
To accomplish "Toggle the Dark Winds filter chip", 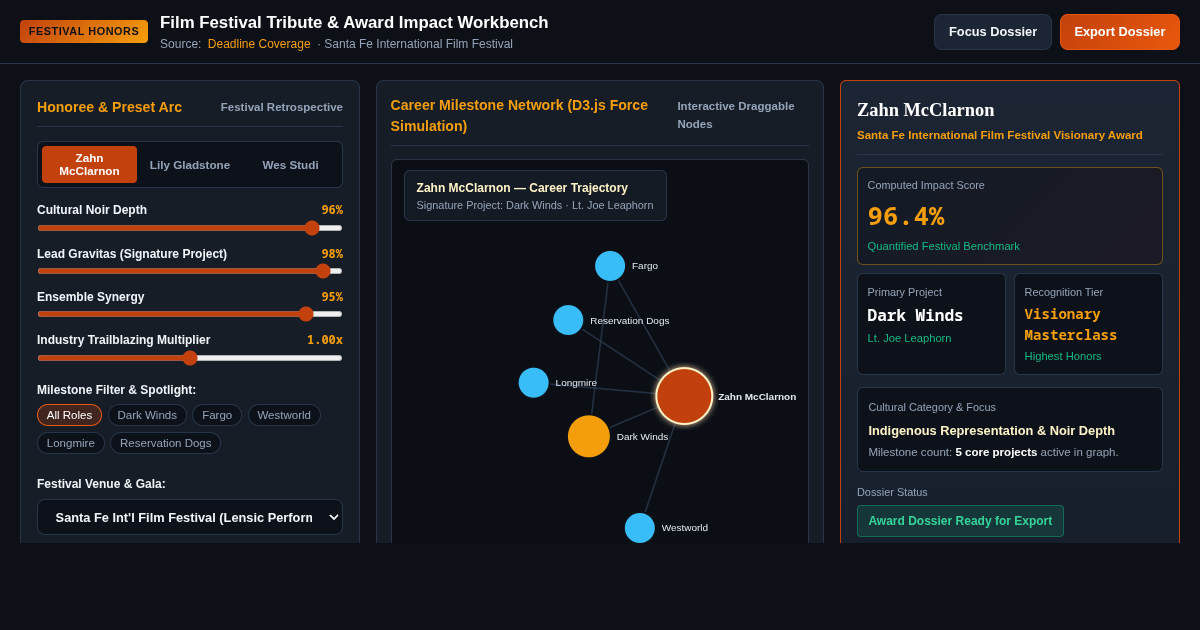I will coord(147,415).
